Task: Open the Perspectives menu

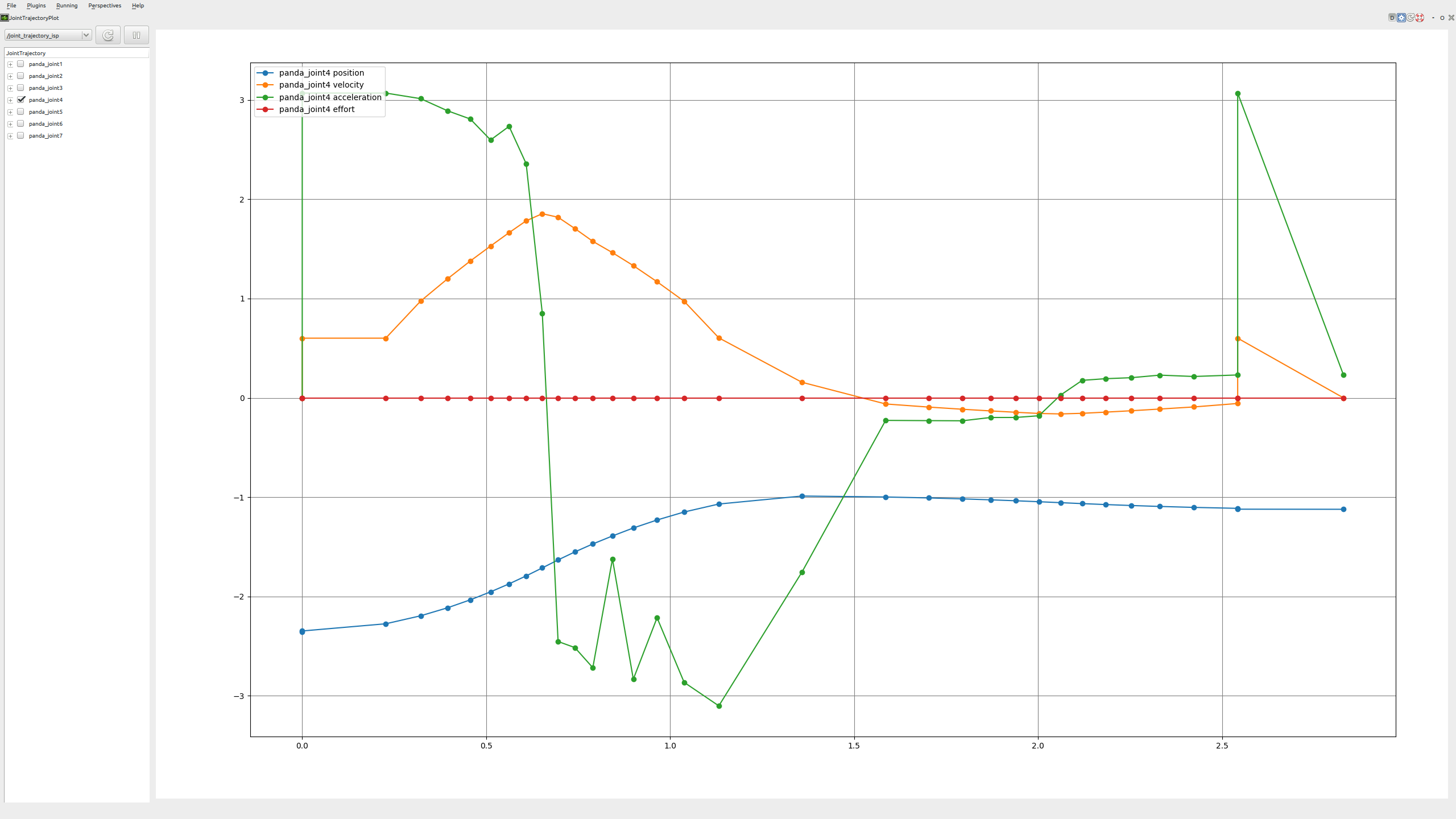Action: (x=105, y=6)
